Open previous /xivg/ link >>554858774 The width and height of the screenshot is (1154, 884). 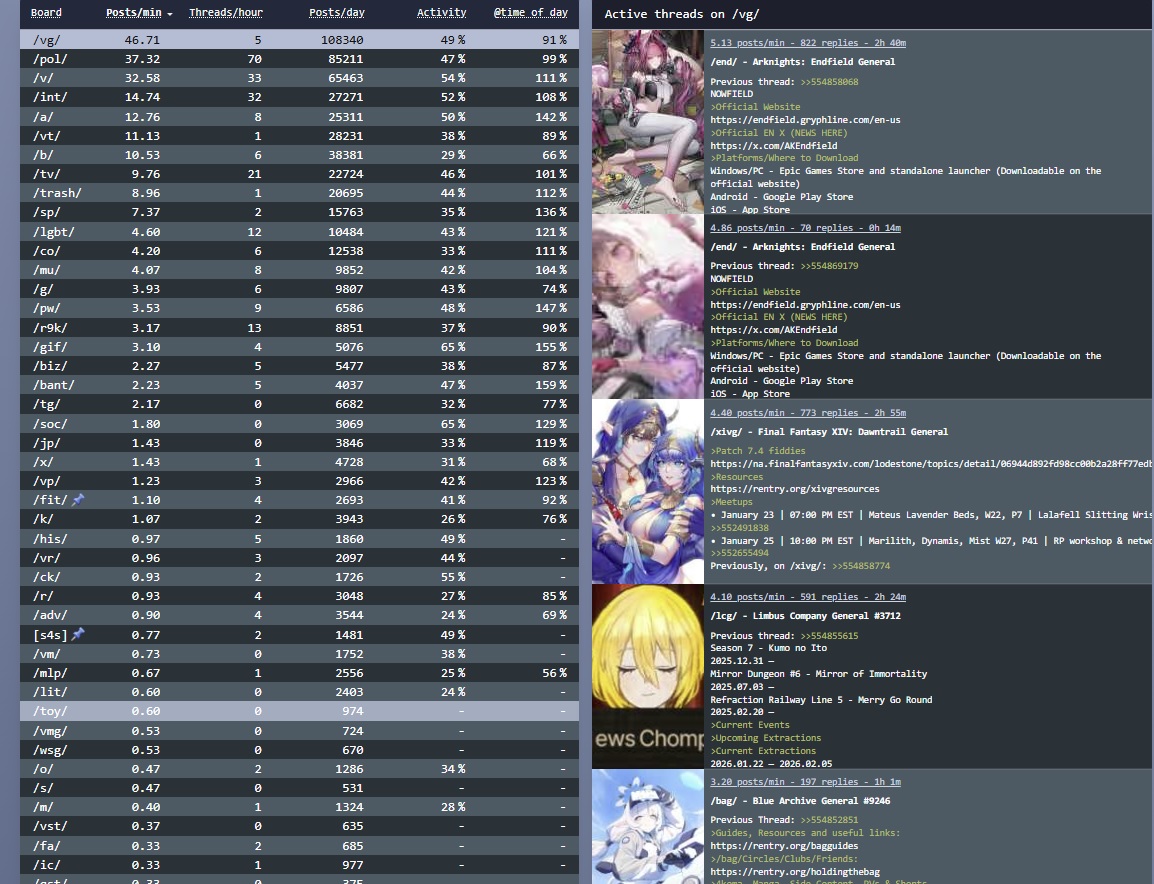tap(861, 566)
